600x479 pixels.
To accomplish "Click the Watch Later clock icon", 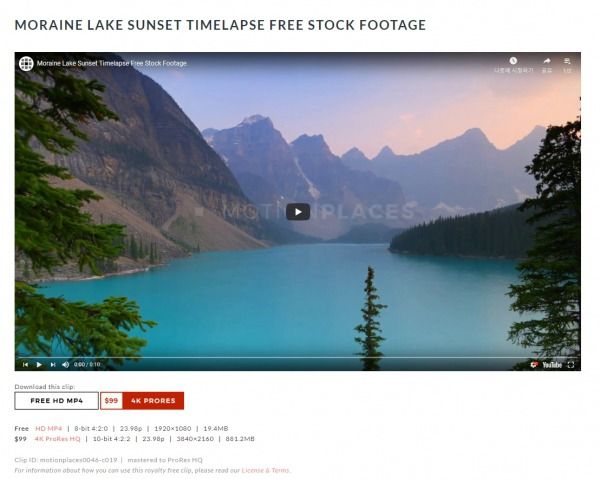I will coord(513,61).
